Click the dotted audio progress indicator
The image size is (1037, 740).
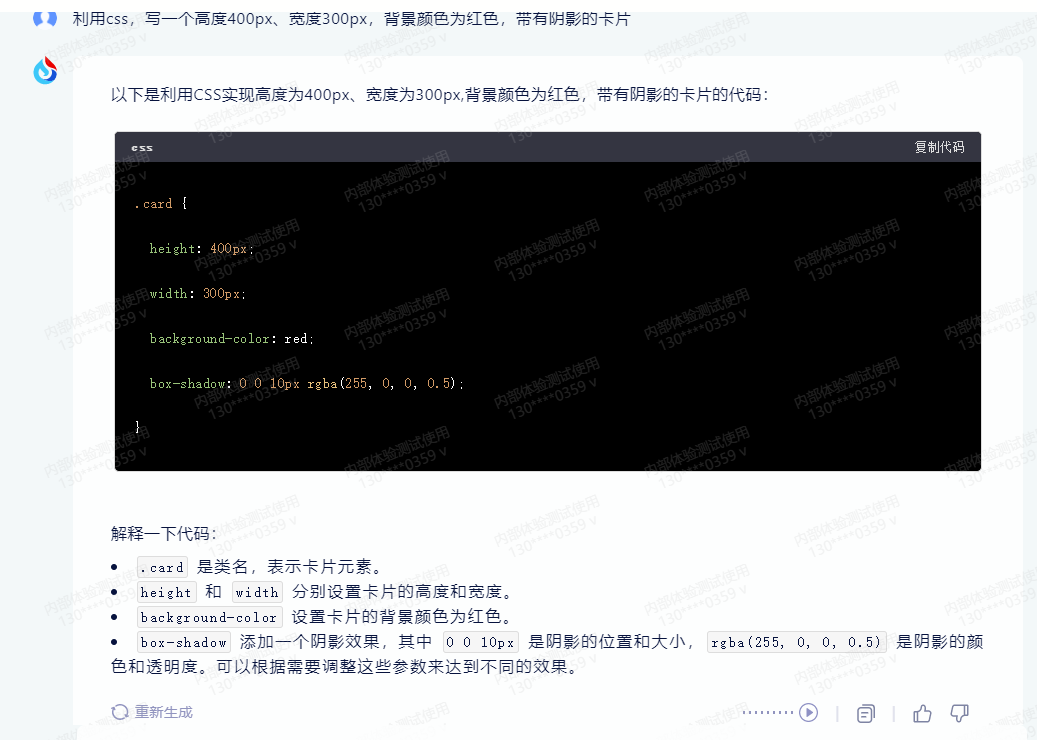(x=768, y=713)
